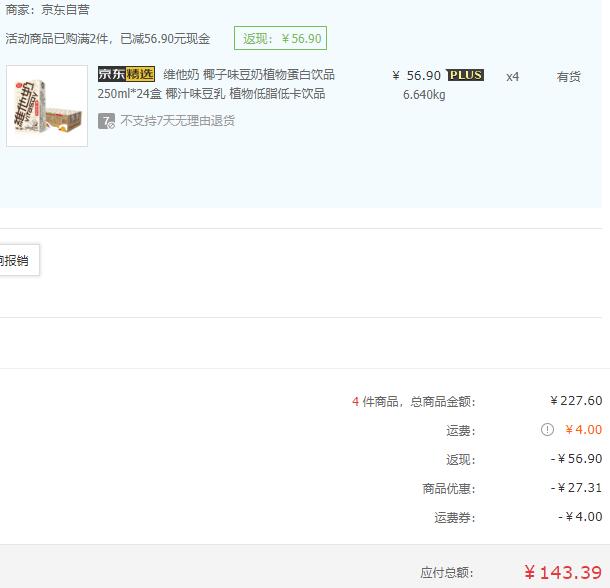610x588 pixels.
Task: Select the label 运费券
Action: (x=455, y=518)
